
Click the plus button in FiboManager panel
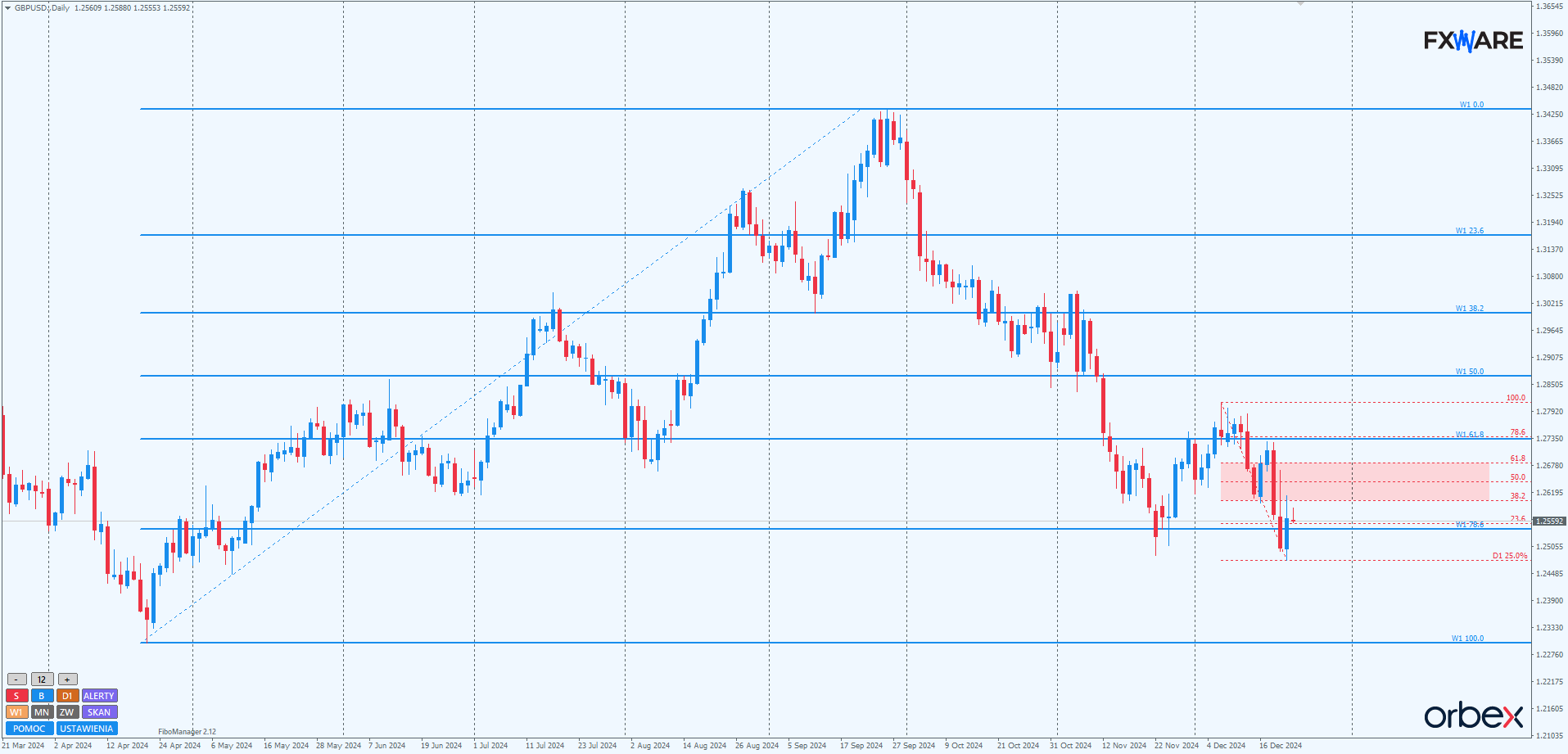click(x=68, y=680)
